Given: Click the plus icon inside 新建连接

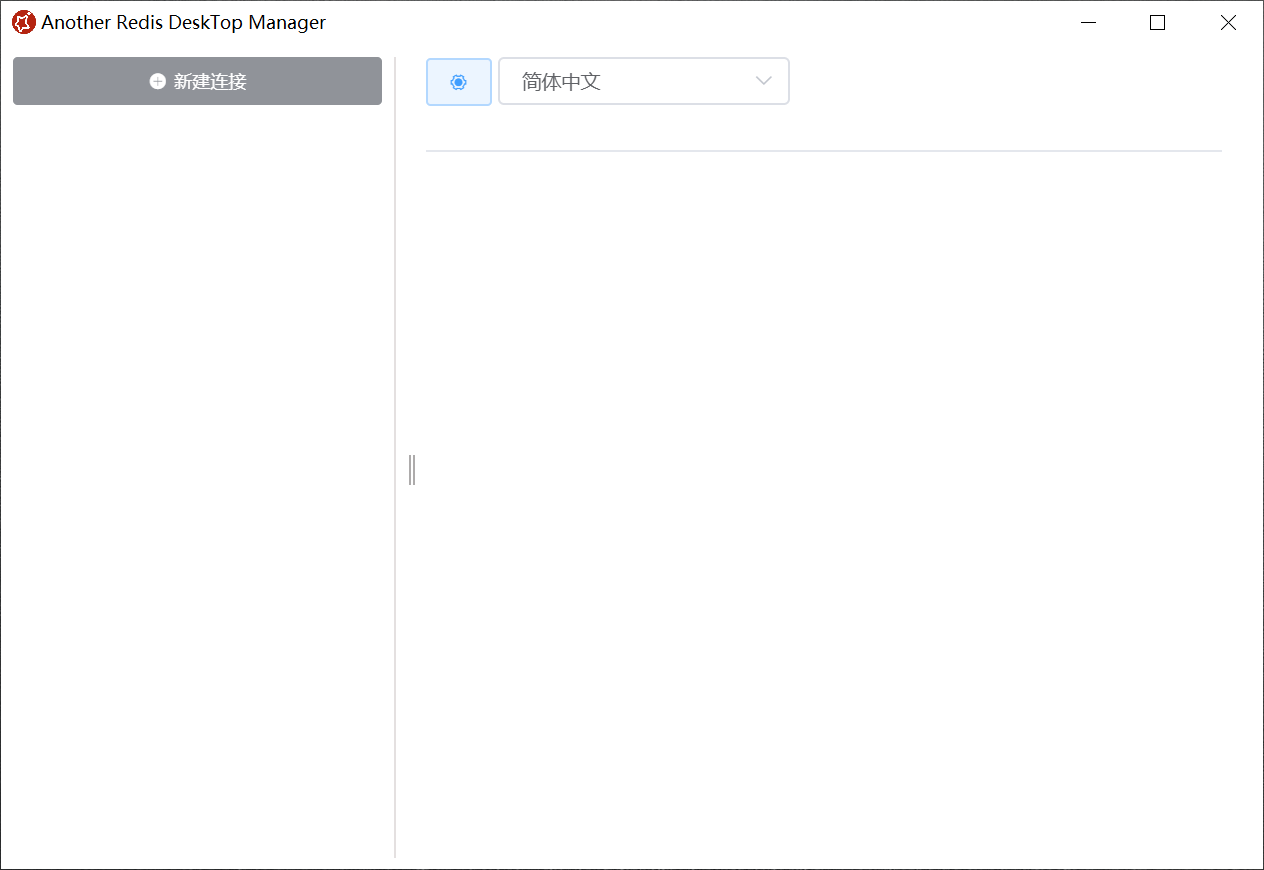Looking at the screenshot, I should 157,82.
